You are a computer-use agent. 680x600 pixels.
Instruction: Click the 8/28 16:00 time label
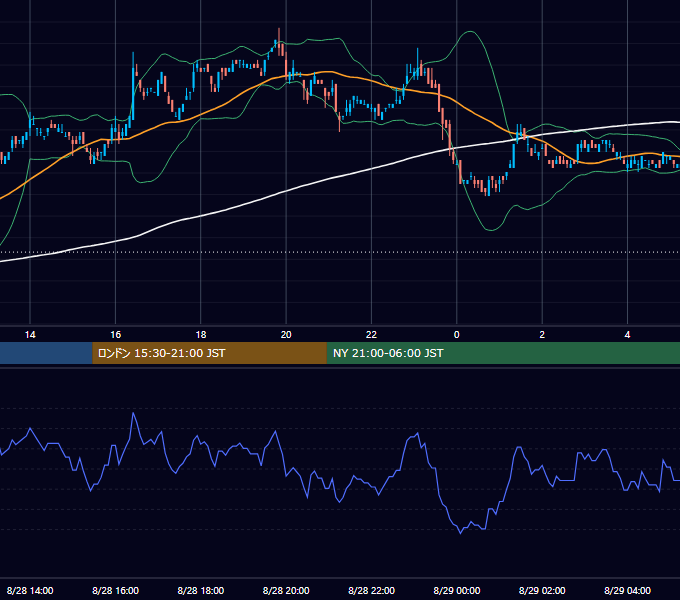(115, 590)
